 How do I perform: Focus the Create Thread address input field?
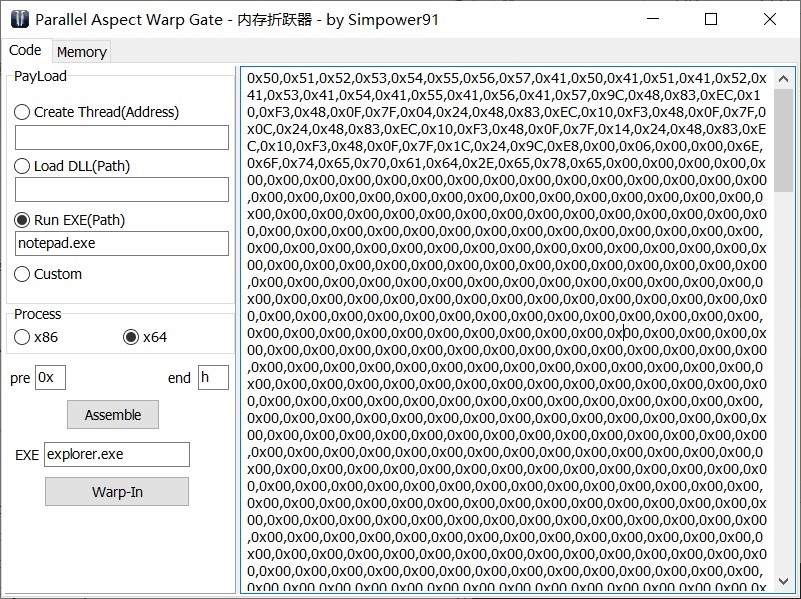122,137
